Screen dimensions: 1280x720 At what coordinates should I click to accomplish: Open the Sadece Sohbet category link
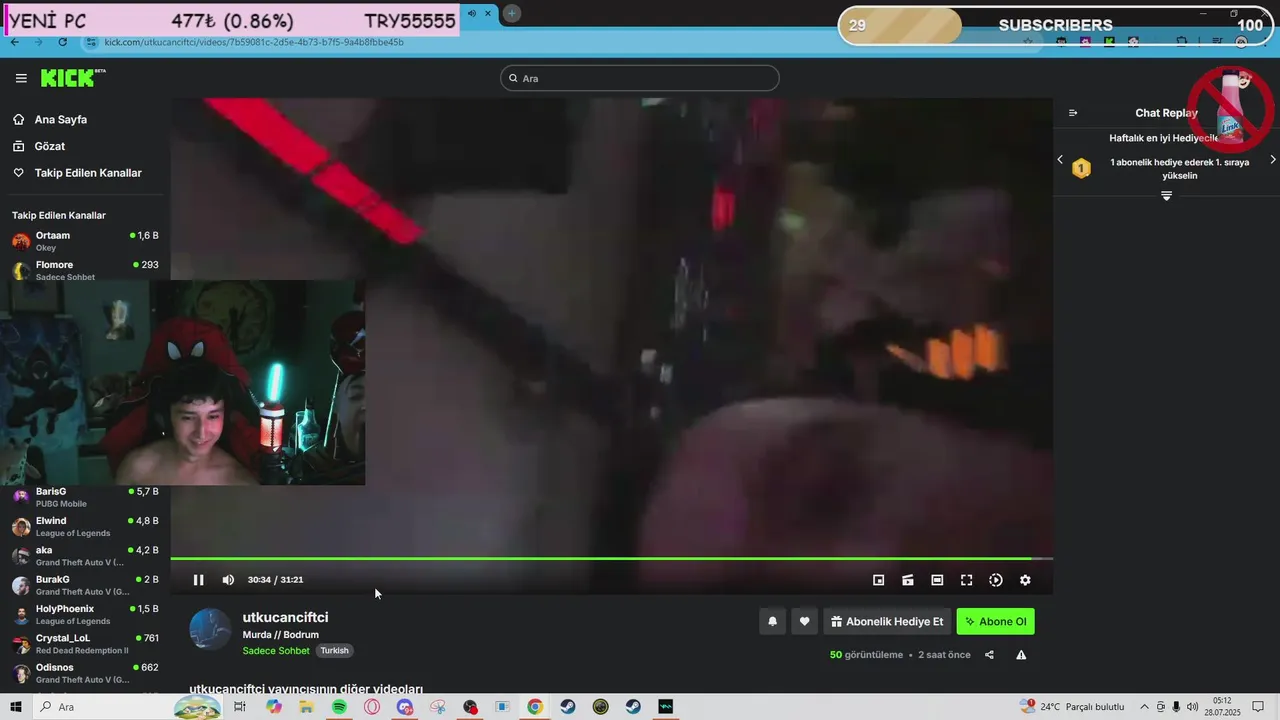coord(276,651)
